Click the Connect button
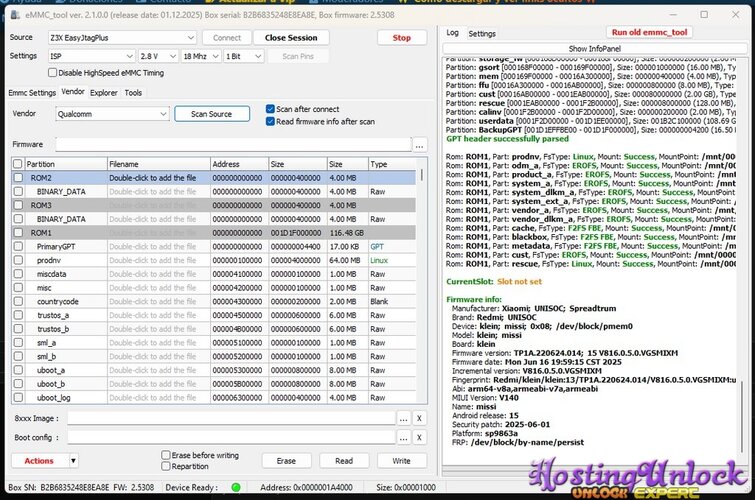 coord(227,38)
